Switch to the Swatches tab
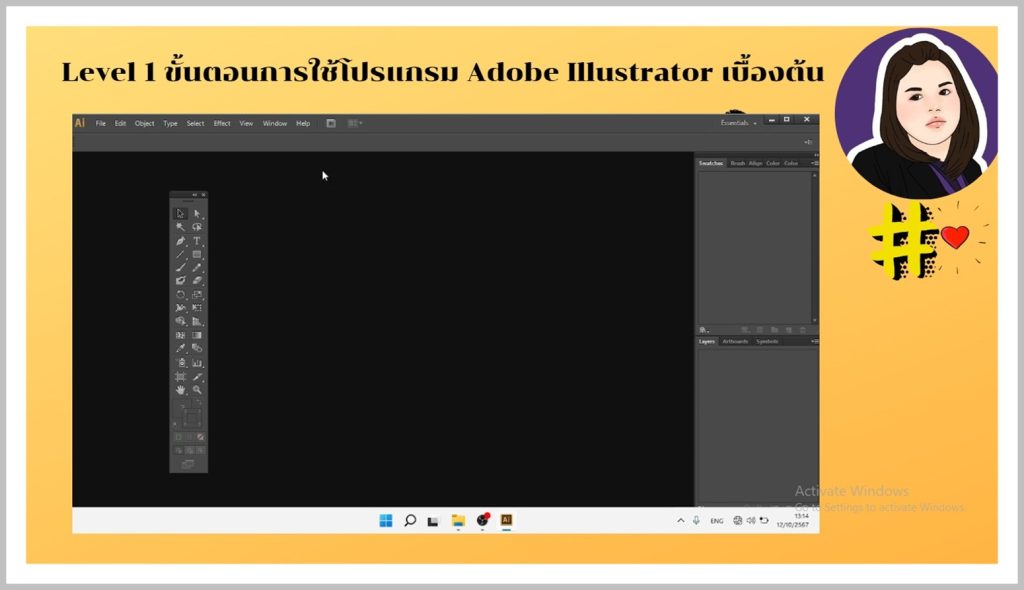Image resolution: width=1024 pixels, height=590 pixels. click(x=711, y=163)
